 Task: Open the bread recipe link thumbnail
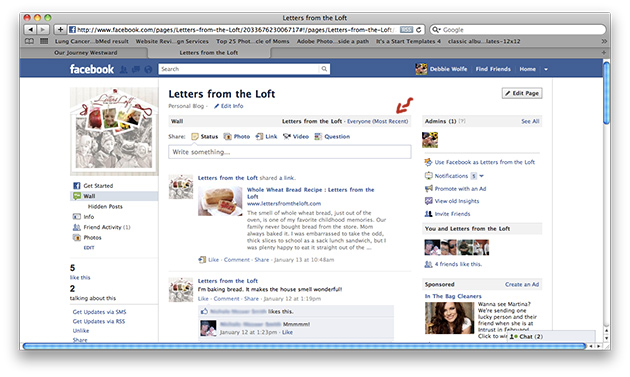click(x=220, y=201)
